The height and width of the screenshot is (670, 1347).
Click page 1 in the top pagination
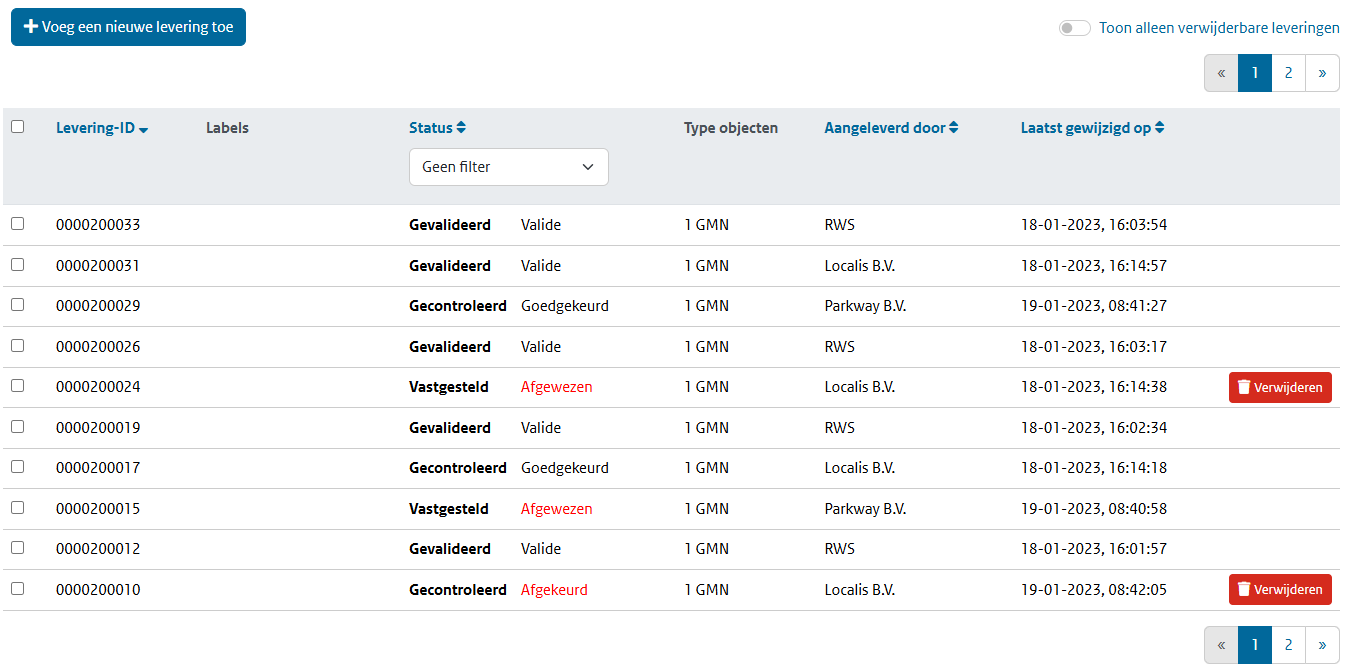click(1254, 73)
